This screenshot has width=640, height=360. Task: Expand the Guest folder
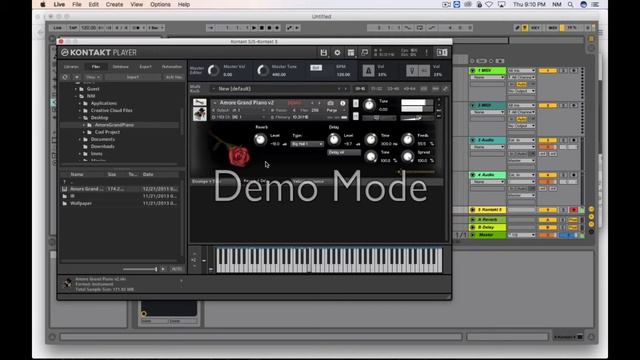tap(76, 89)
